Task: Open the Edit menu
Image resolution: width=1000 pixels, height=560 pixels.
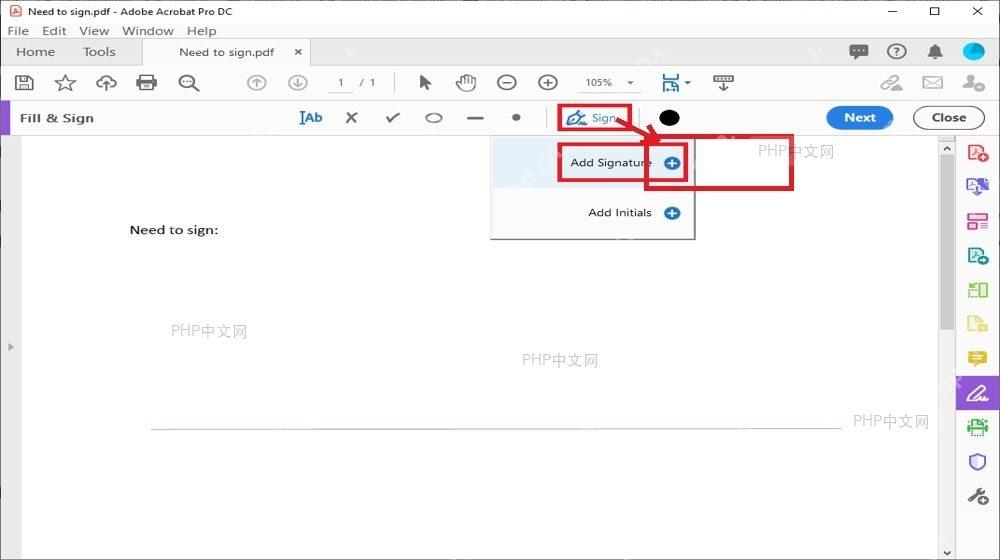Action: click(x=54, y=31)
